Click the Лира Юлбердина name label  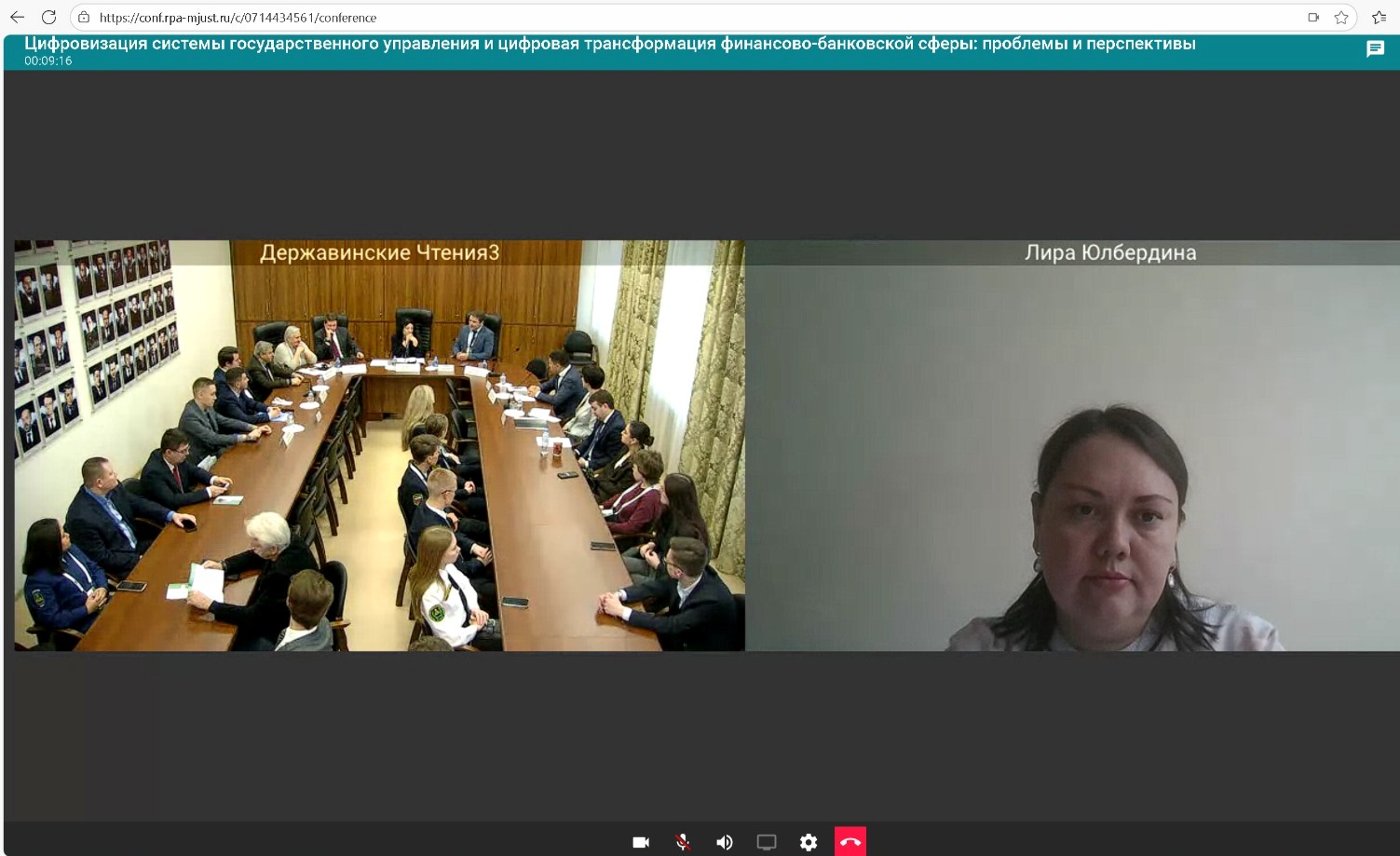(1110, 252)
